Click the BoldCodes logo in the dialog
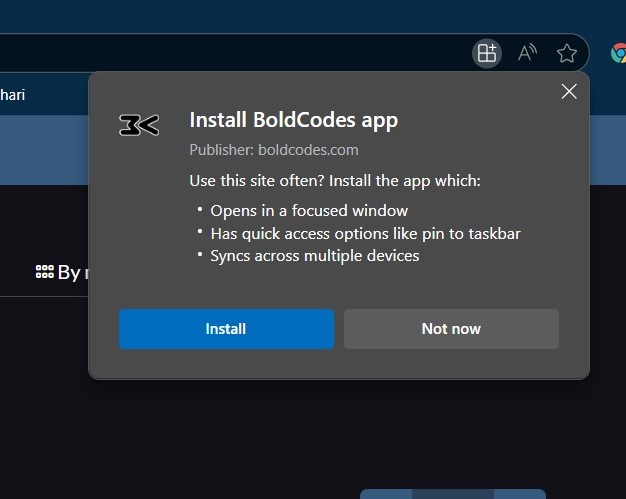626x499 pixels. [139, 125]
